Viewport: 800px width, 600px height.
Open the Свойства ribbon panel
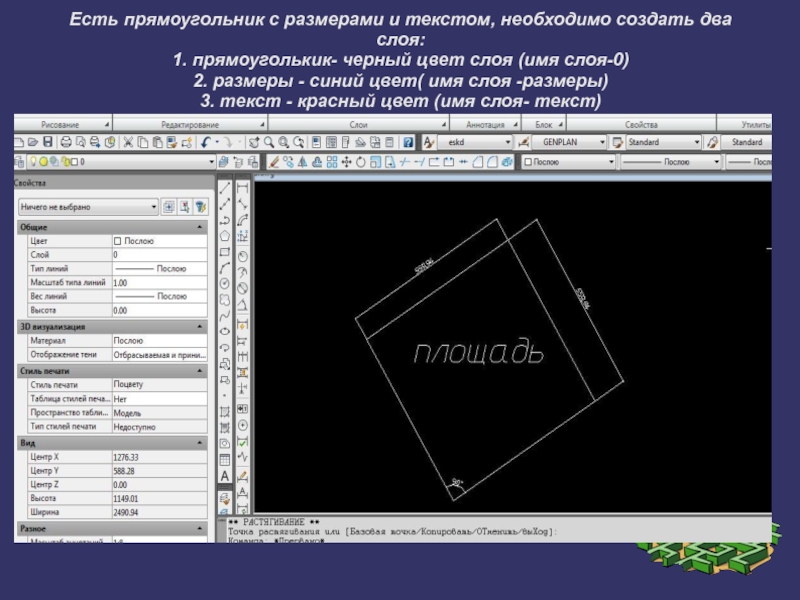coord(641,124)
